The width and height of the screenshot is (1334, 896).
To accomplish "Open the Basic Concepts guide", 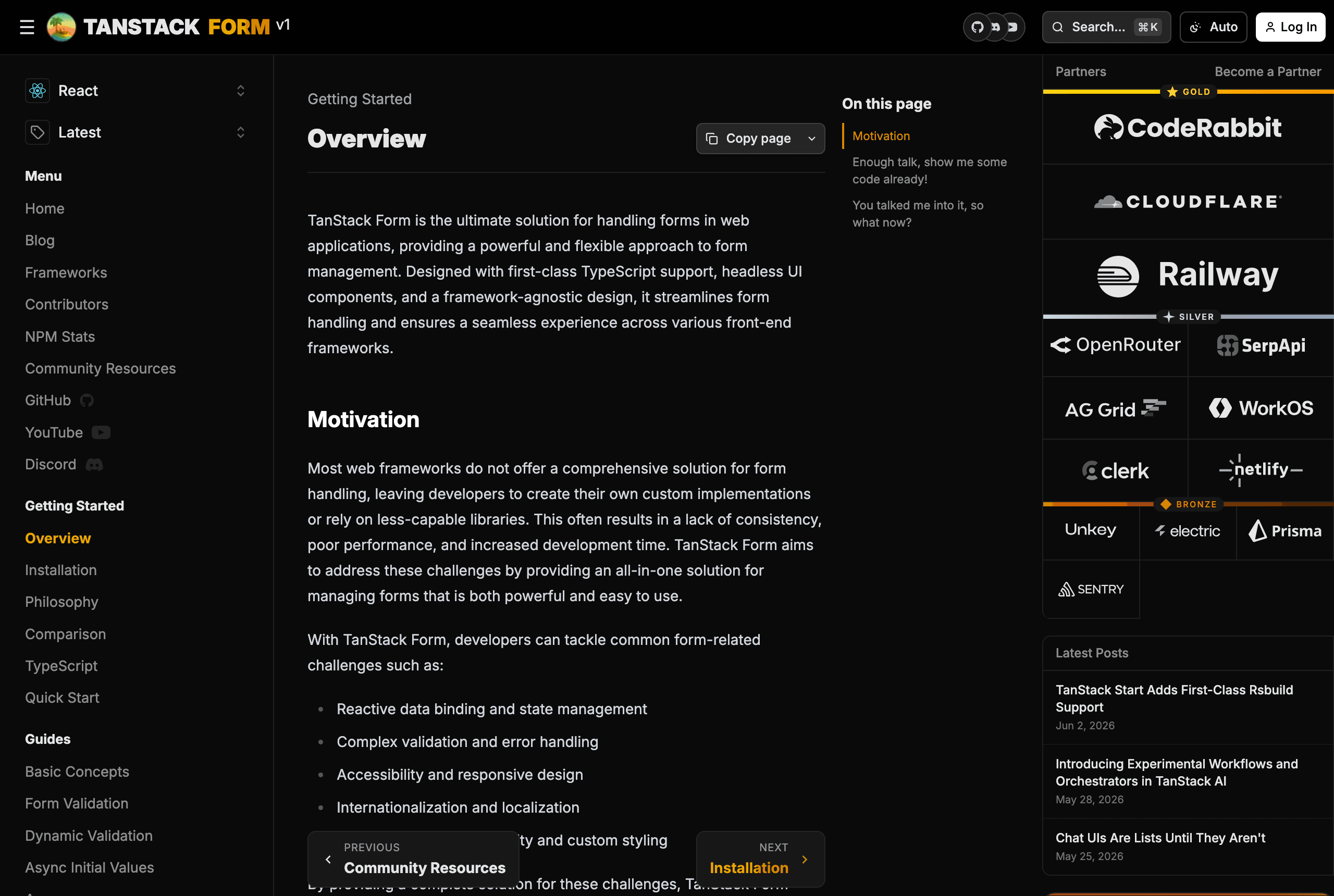I will [x=77, y=772].
